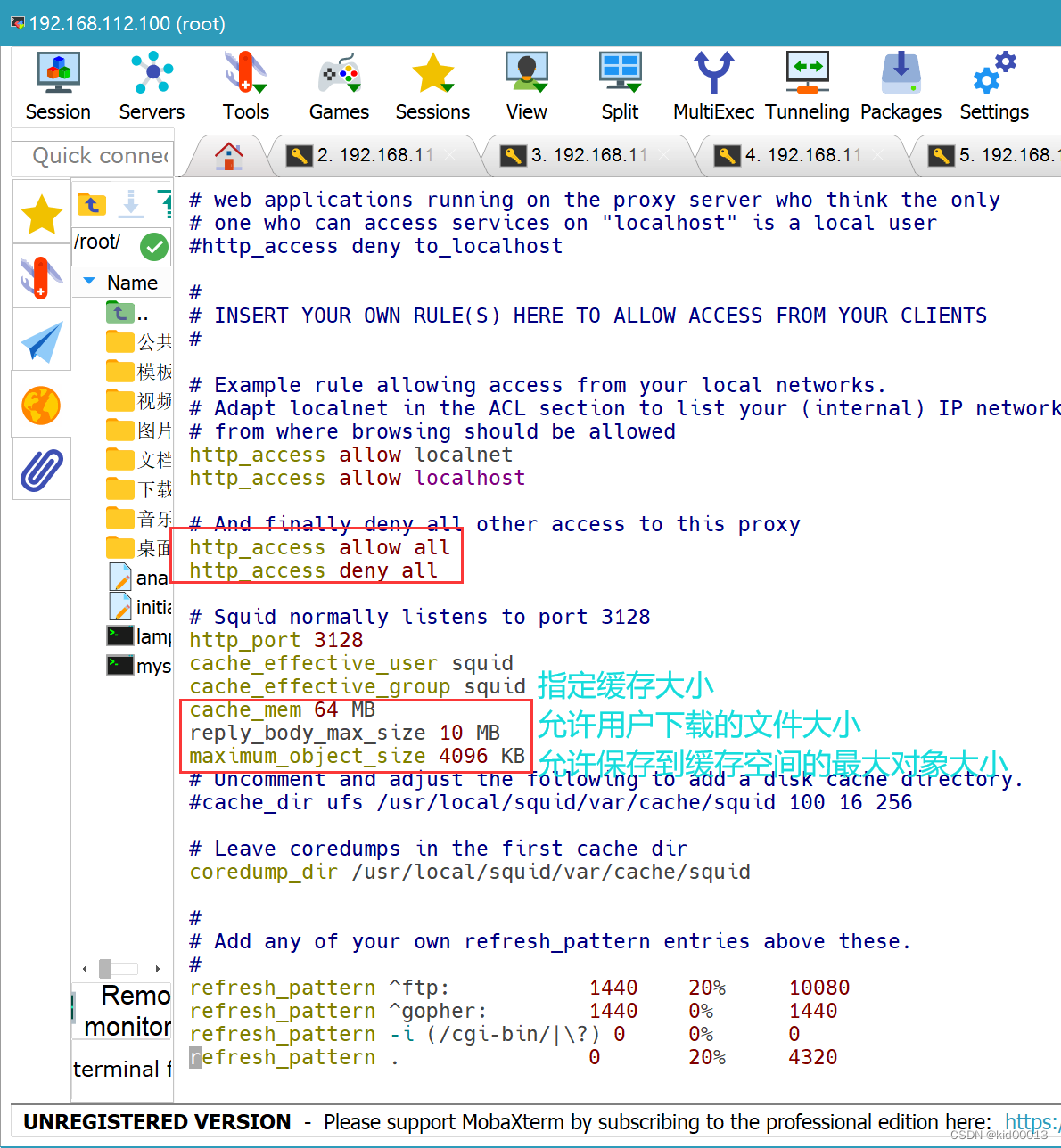Switch to tab 2. 192.168.11
This screenshot has width=1061, height=1148.
coord(375,155)
